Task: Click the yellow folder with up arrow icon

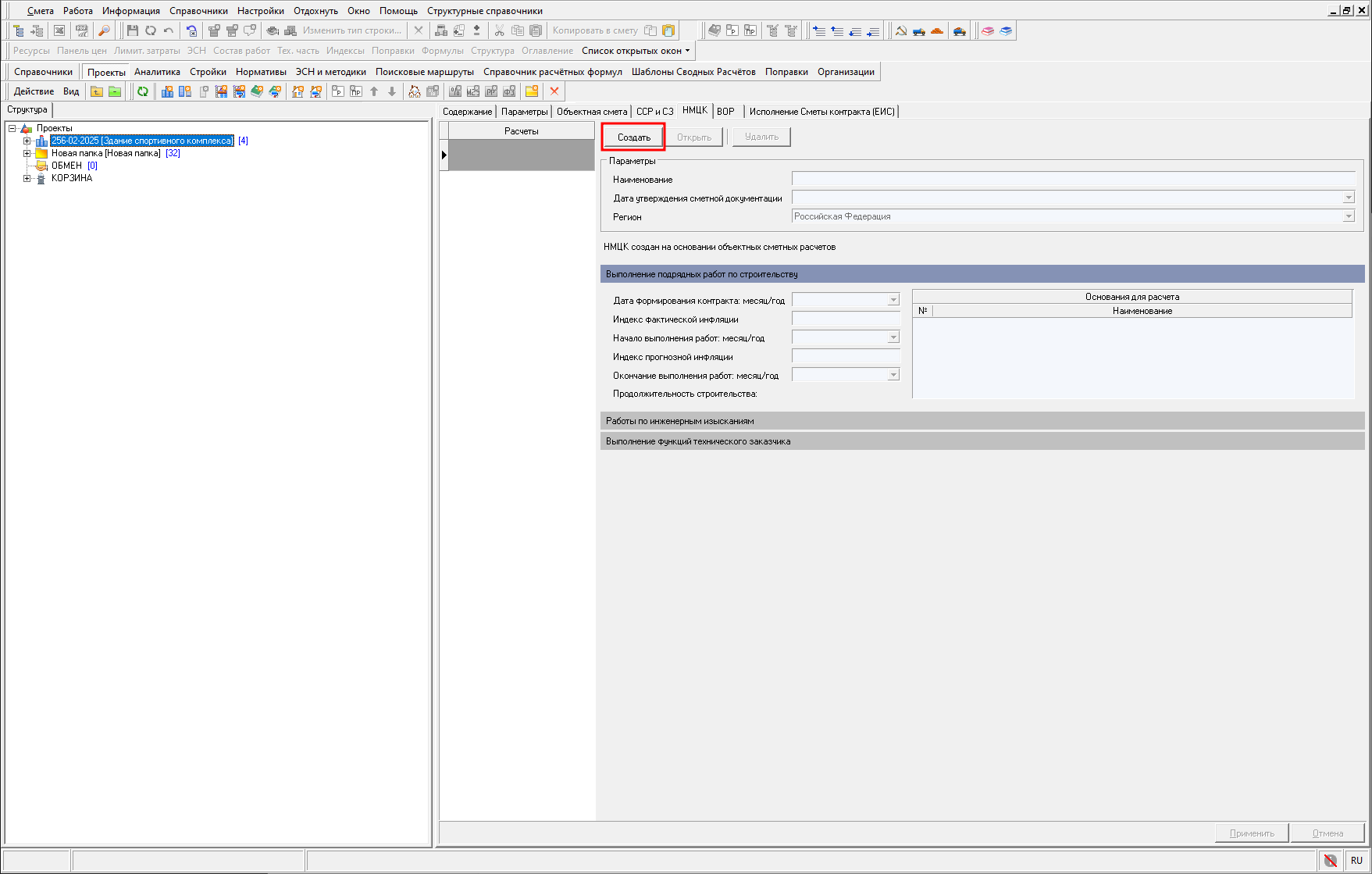Action: (97, 91)
